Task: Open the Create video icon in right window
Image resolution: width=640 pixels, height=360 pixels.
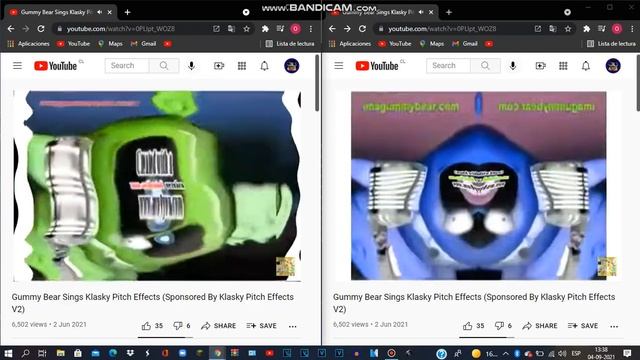Action: tap(540, 66)
